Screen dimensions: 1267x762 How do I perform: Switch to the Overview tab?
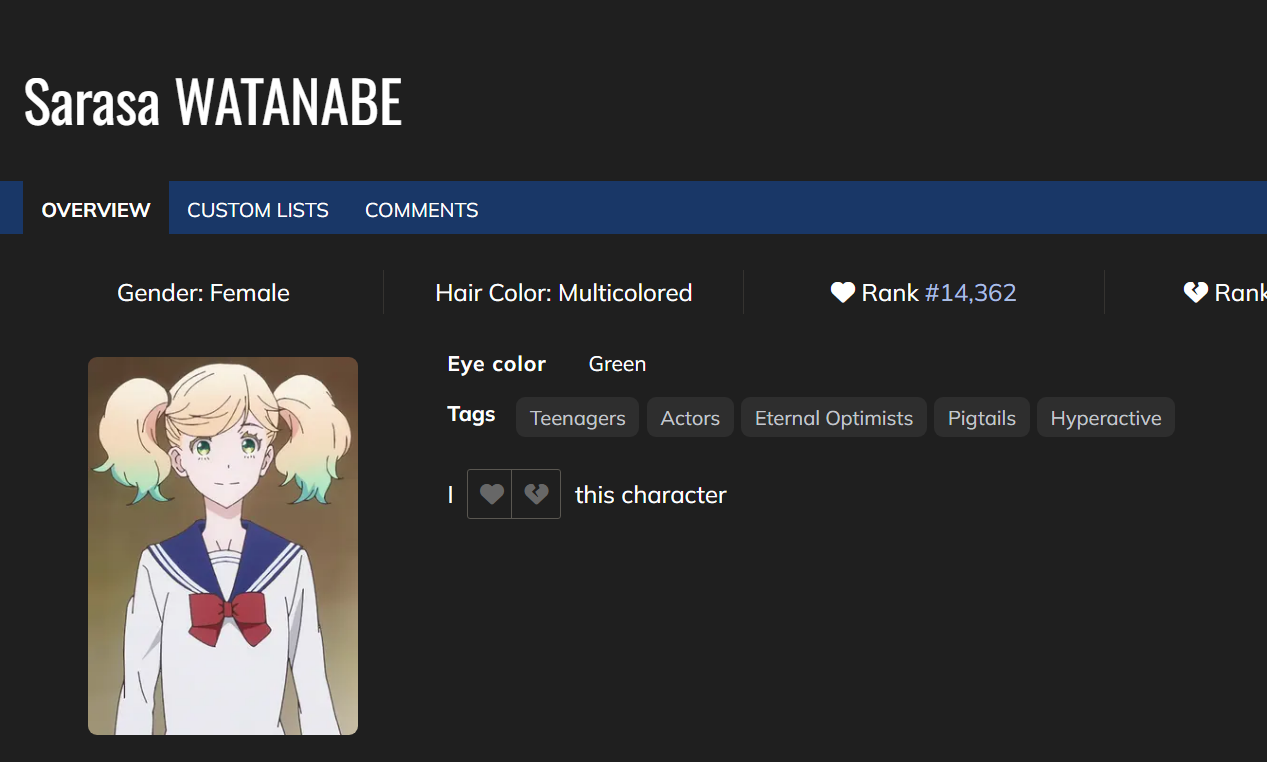96,210
